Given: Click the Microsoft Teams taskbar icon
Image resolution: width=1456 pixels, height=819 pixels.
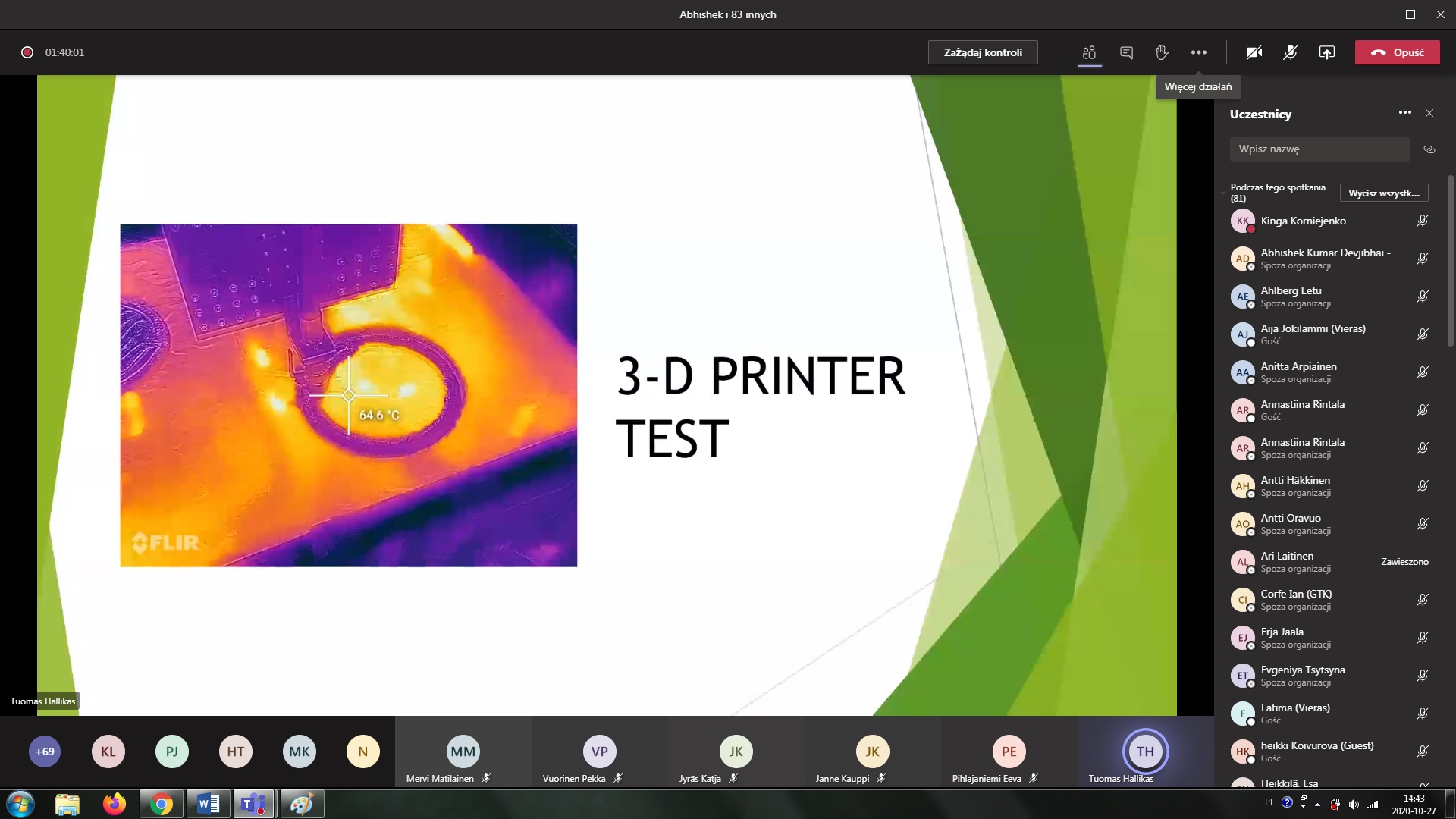Looking at the screenshot, I should pos(253,804).
